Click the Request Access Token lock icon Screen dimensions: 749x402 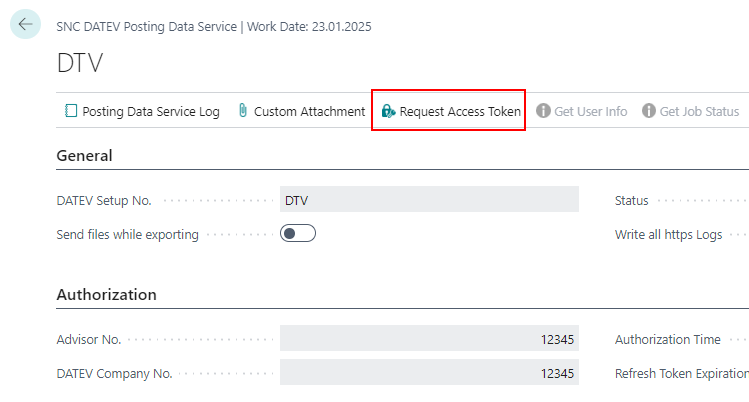(x=388, y=111)
